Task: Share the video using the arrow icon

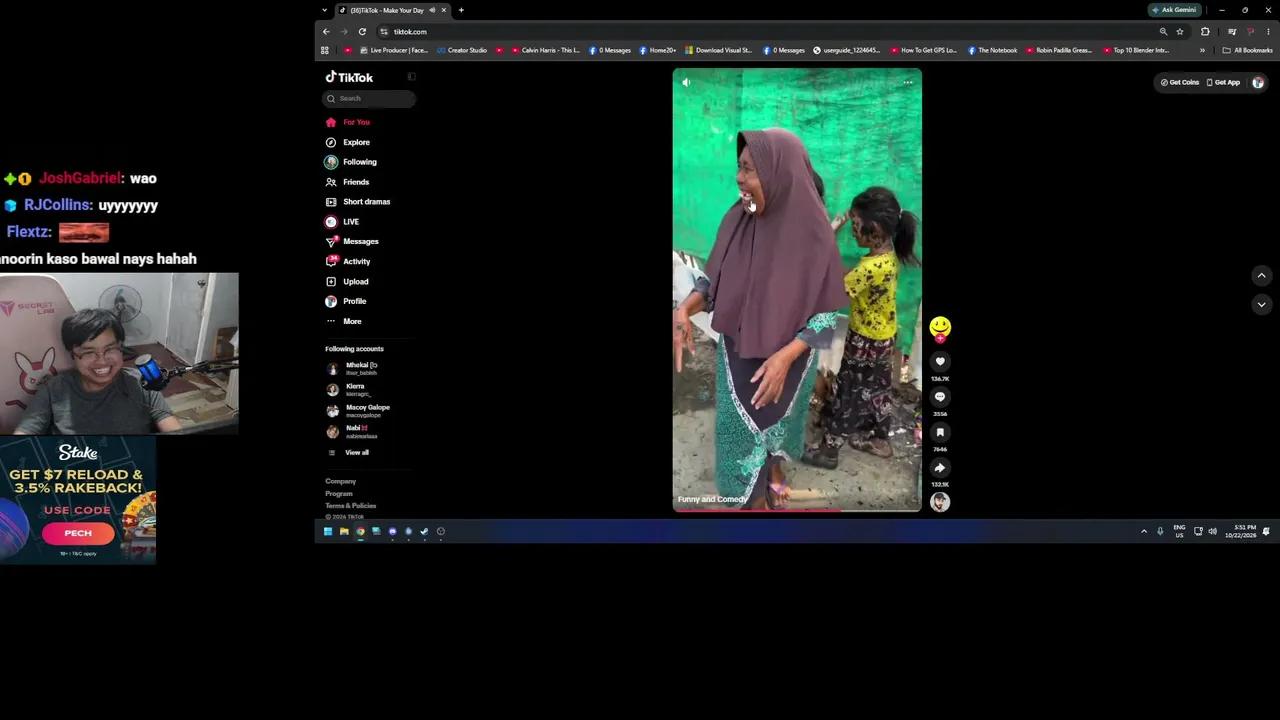Action: (x=940, y=468)
